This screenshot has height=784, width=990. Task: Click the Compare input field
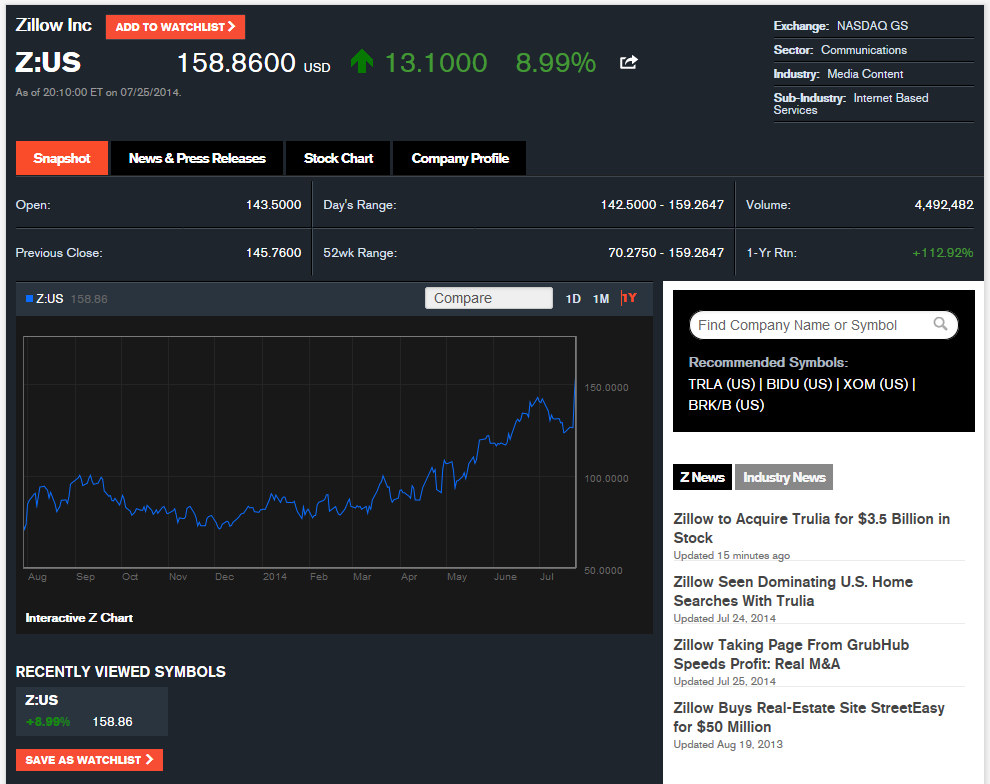tap(489, 298)
